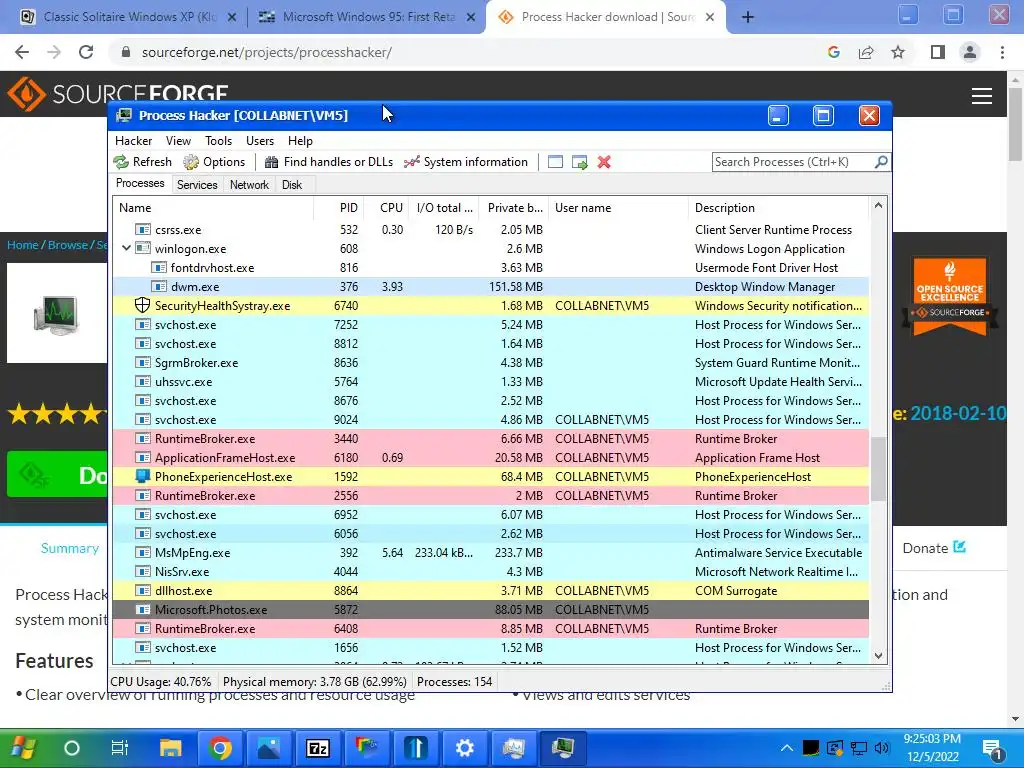Viewport: 1024px width, 768px height.
Task: Open File Explorer from the taskbar
Action: (x=170, y=748)
